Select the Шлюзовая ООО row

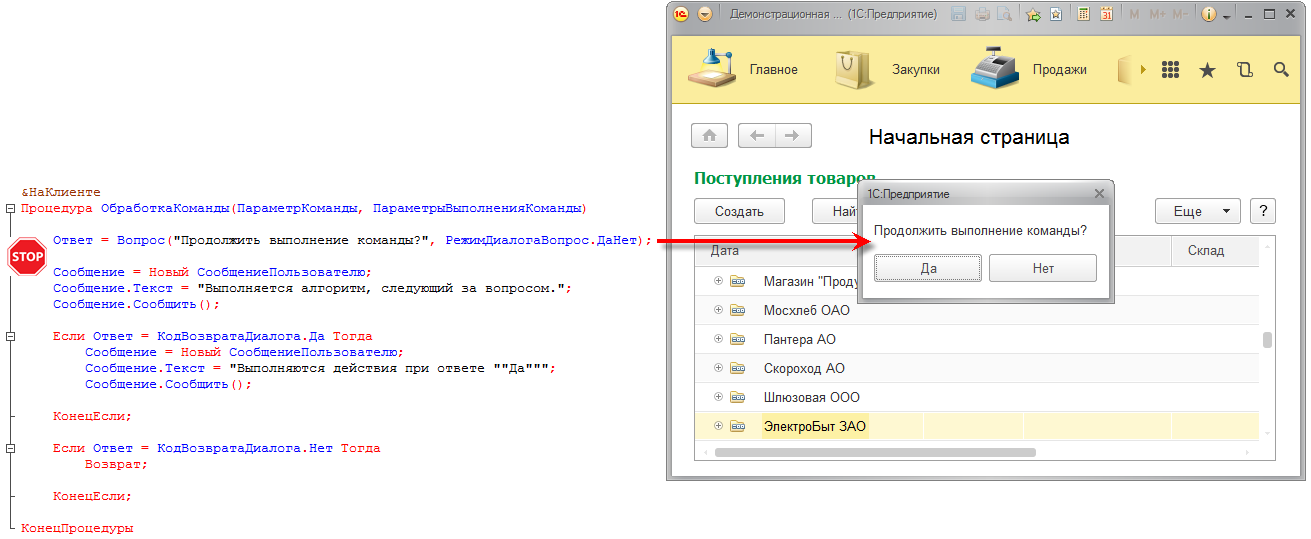[x=977, y=397]
